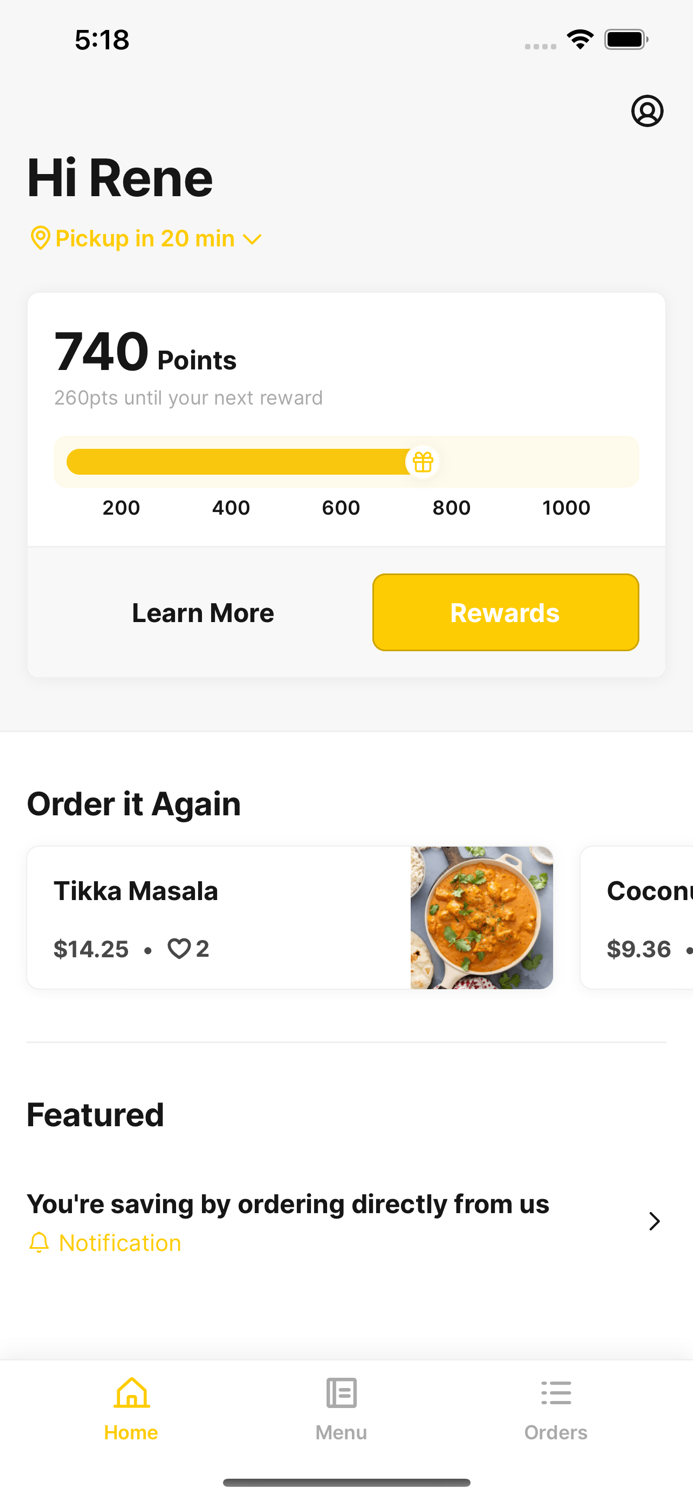
Task: Select the Coconut item card
Action: [x=640, y=917]
